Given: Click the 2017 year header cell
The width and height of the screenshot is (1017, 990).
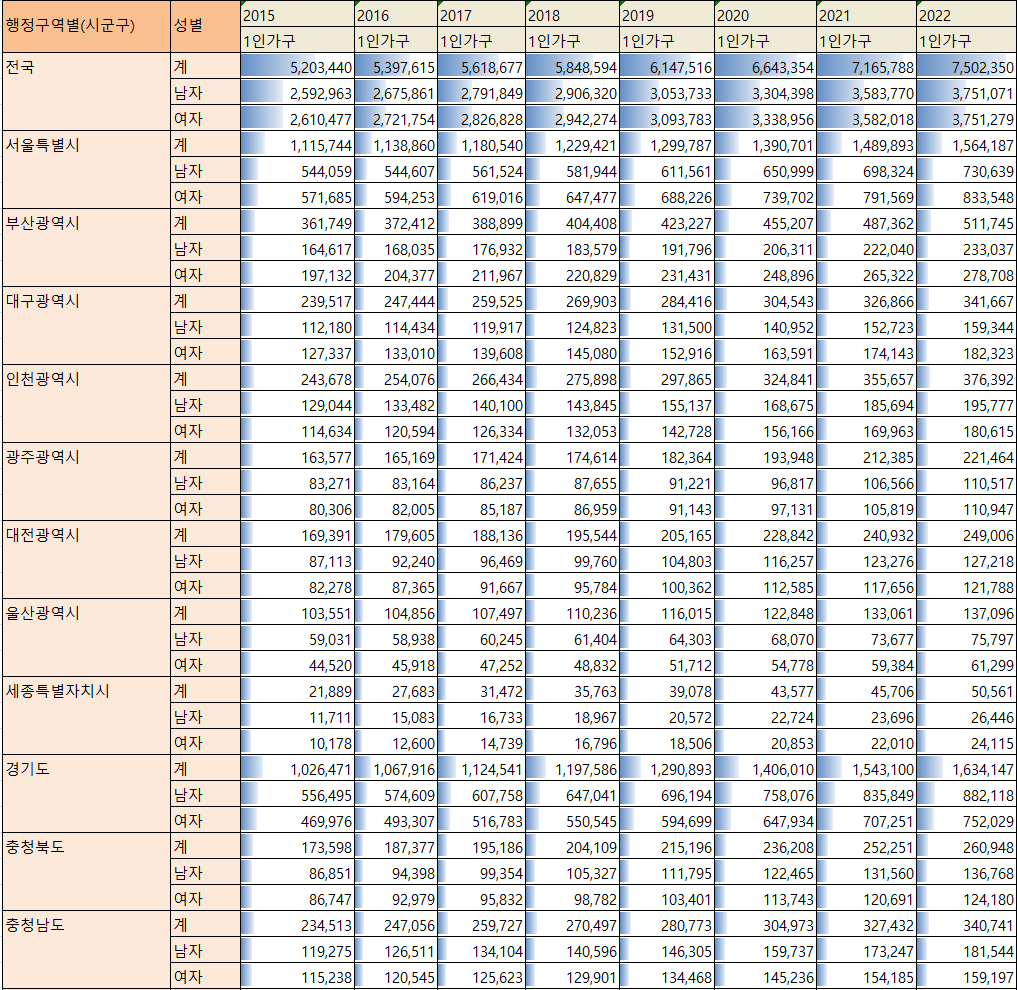Looking at the screenshot, I should click(x=481, y=14).
